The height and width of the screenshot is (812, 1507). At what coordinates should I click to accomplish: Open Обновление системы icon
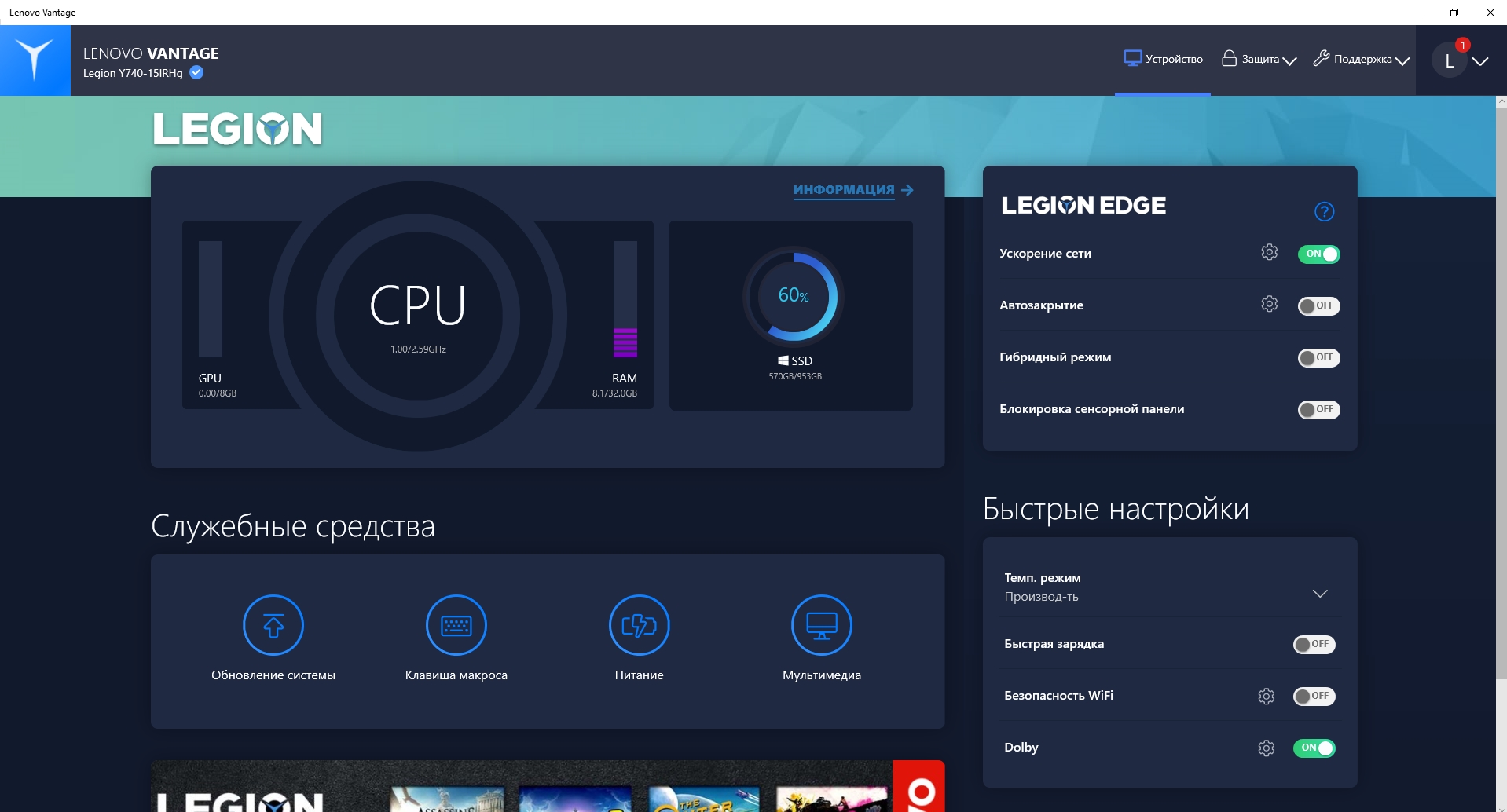point(273,625)
